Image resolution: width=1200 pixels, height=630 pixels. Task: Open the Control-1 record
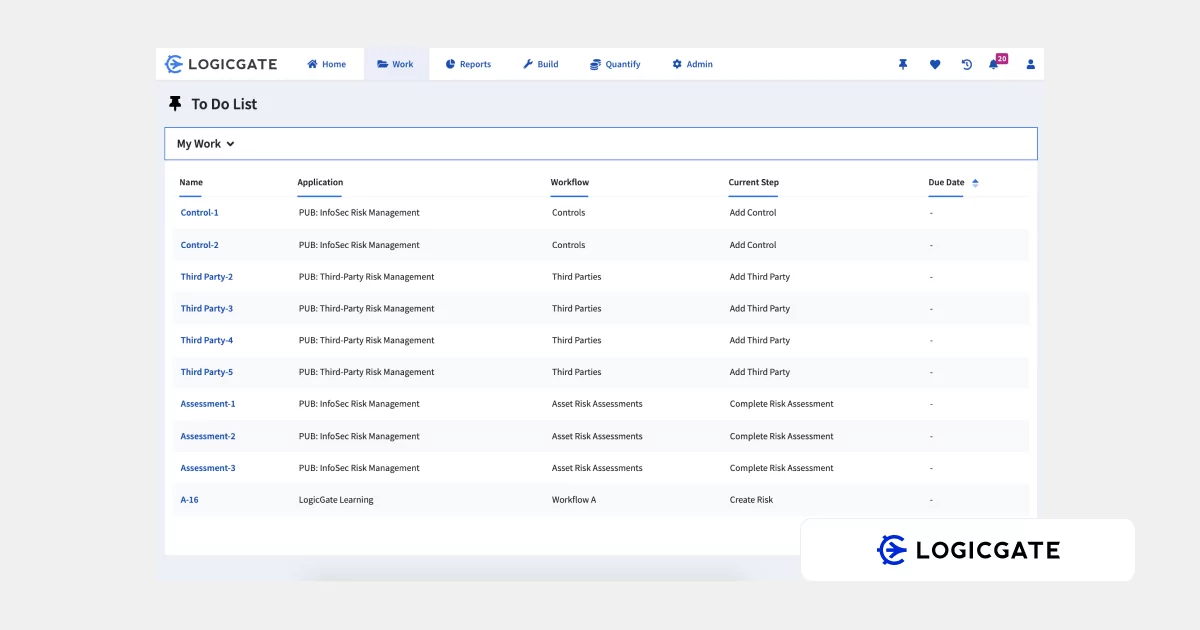pyautogui.click(x=200, y=213)
